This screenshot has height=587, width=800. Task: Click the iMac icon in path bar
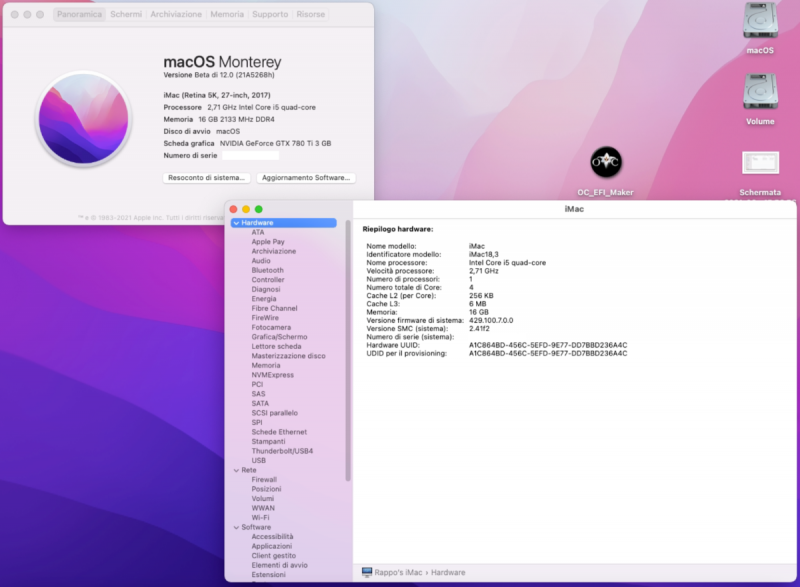(367, 572)
